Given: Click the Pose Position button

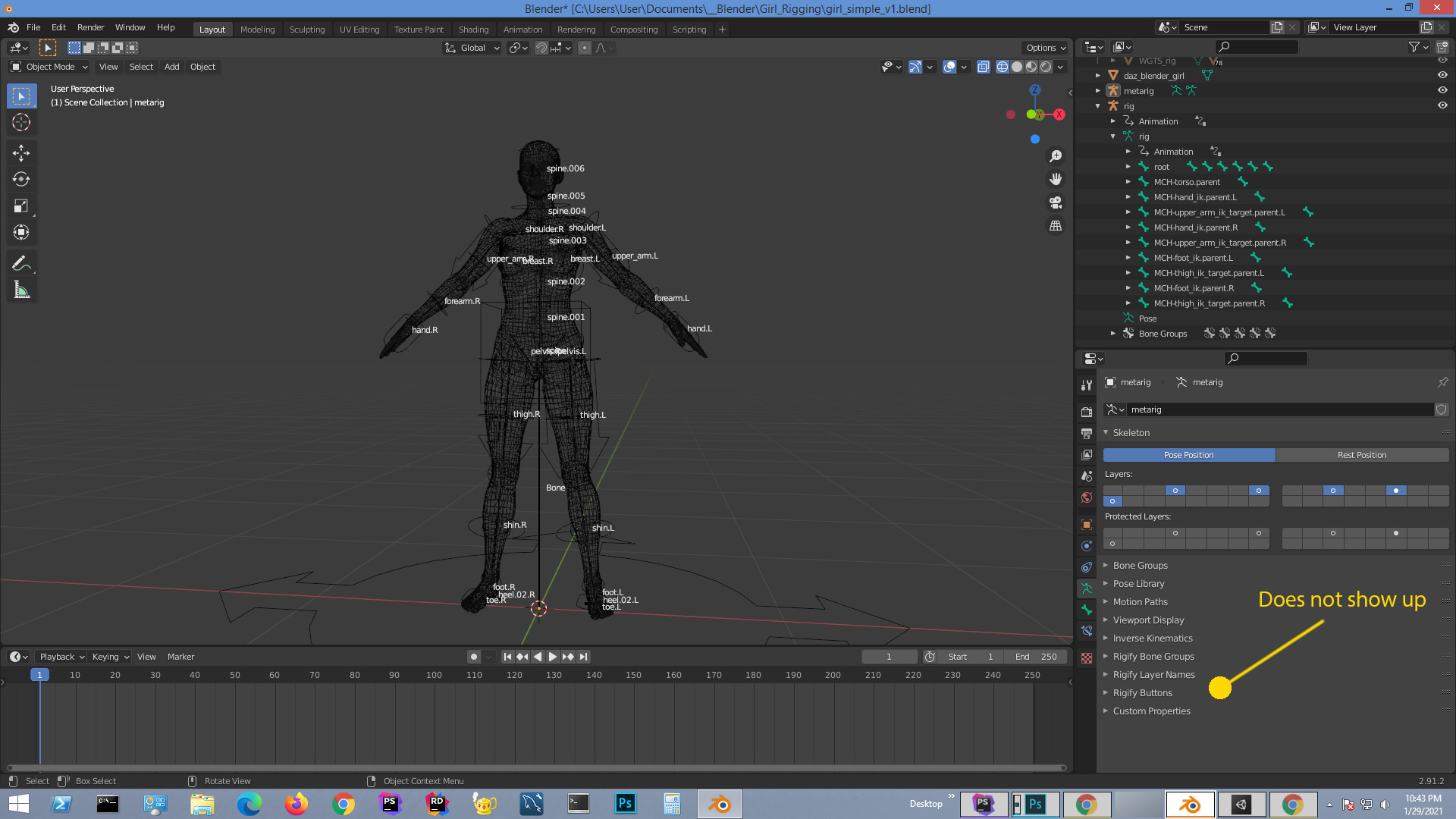Looking at the screenshot, I should click(1189, 455).
